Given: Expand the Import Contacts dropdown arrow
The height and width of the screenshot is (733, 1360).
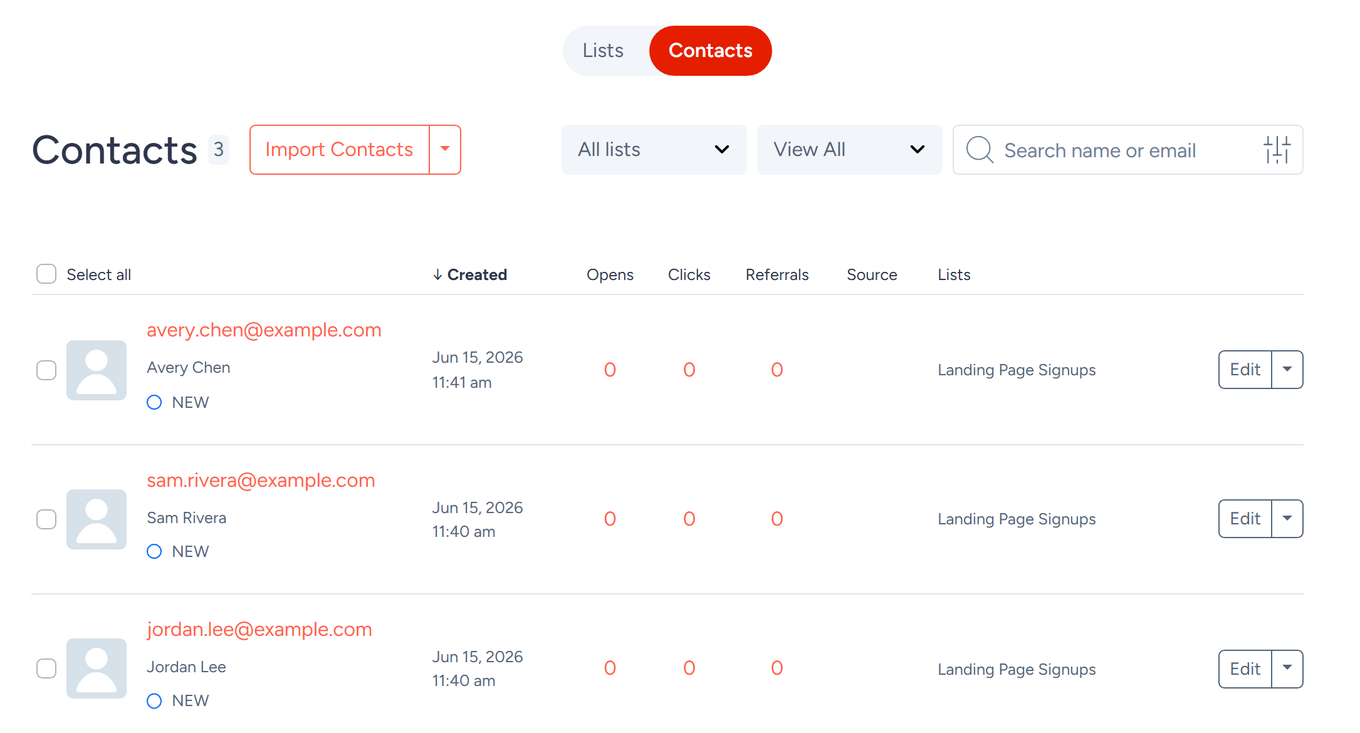Looking at the screenshot, I should coord(445,150).
